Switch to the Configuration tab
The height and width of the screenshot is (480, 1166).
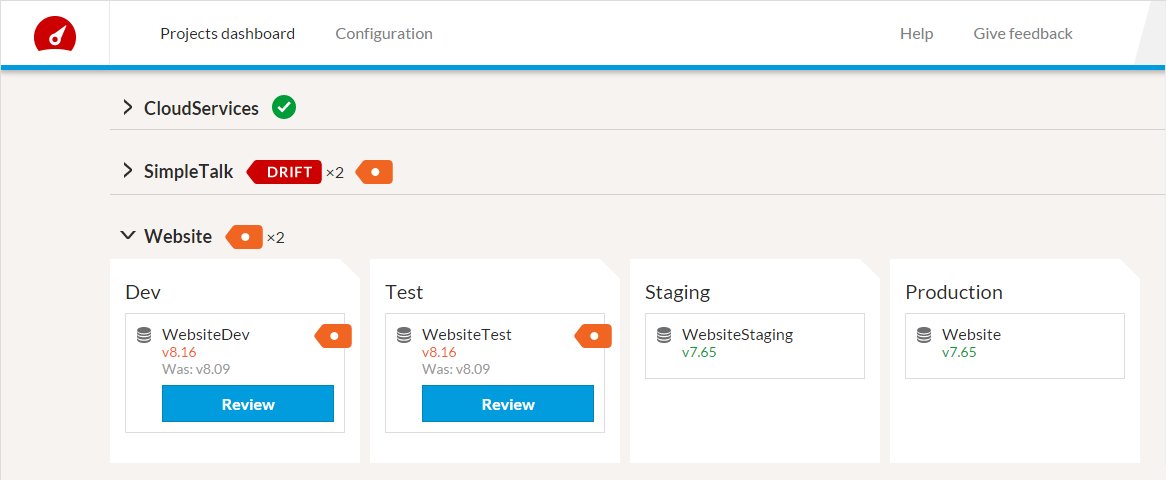pos(384,34)
